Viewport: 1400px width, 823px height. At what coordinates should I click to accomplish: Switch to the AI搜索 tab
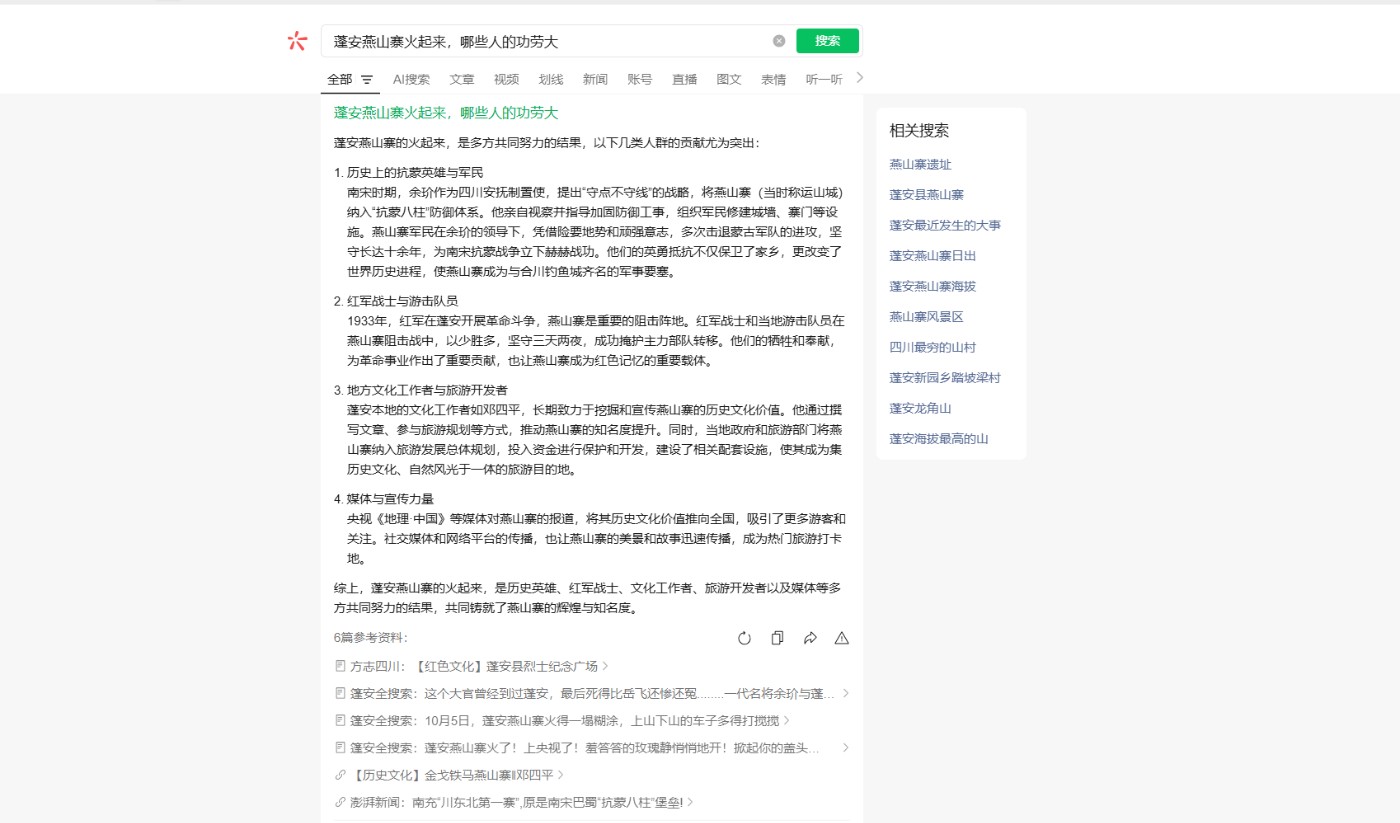pyautogui.click(x=411, y=79)
